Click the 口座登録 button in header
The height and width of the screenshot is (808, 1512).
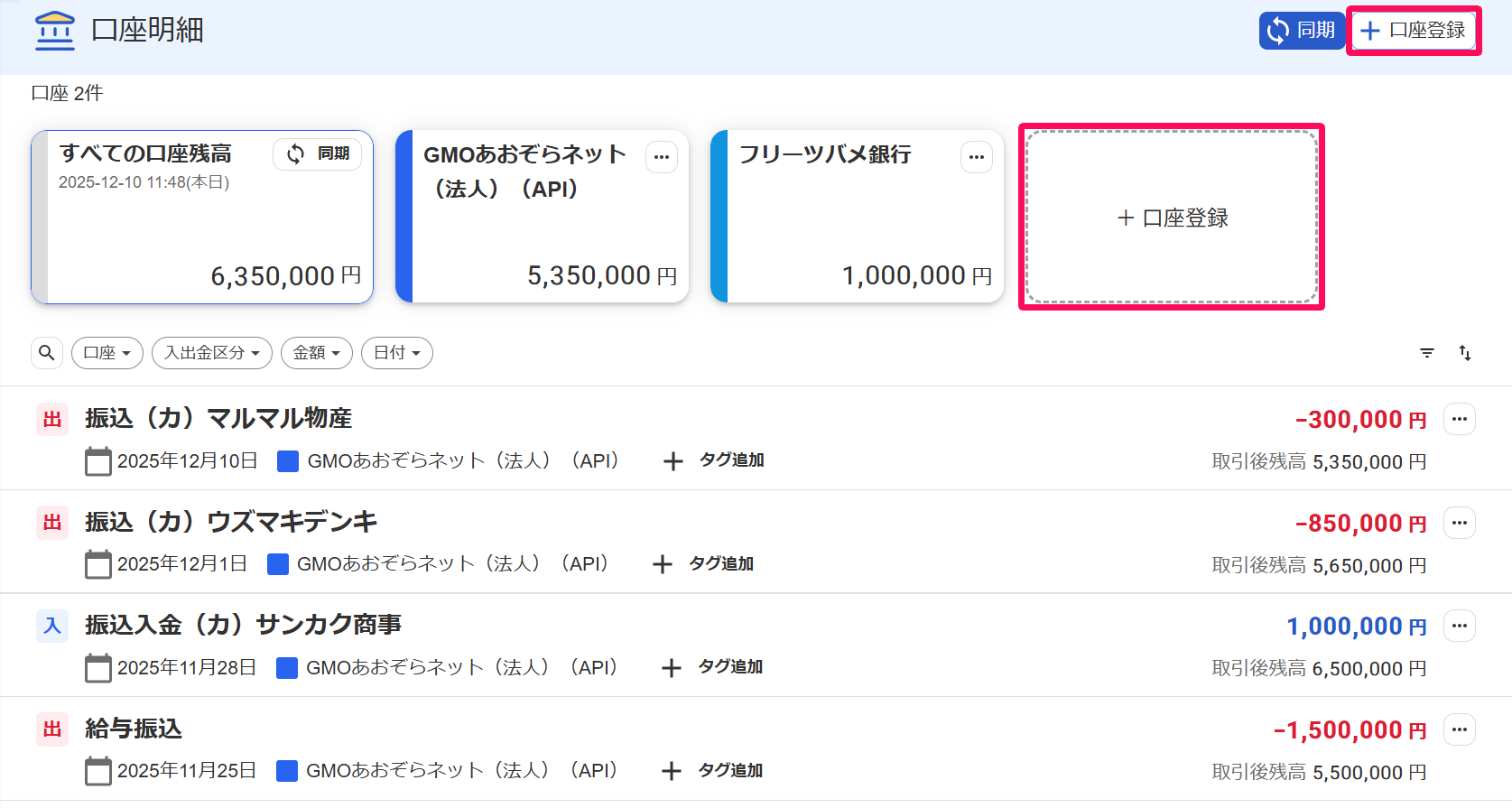1414,31
